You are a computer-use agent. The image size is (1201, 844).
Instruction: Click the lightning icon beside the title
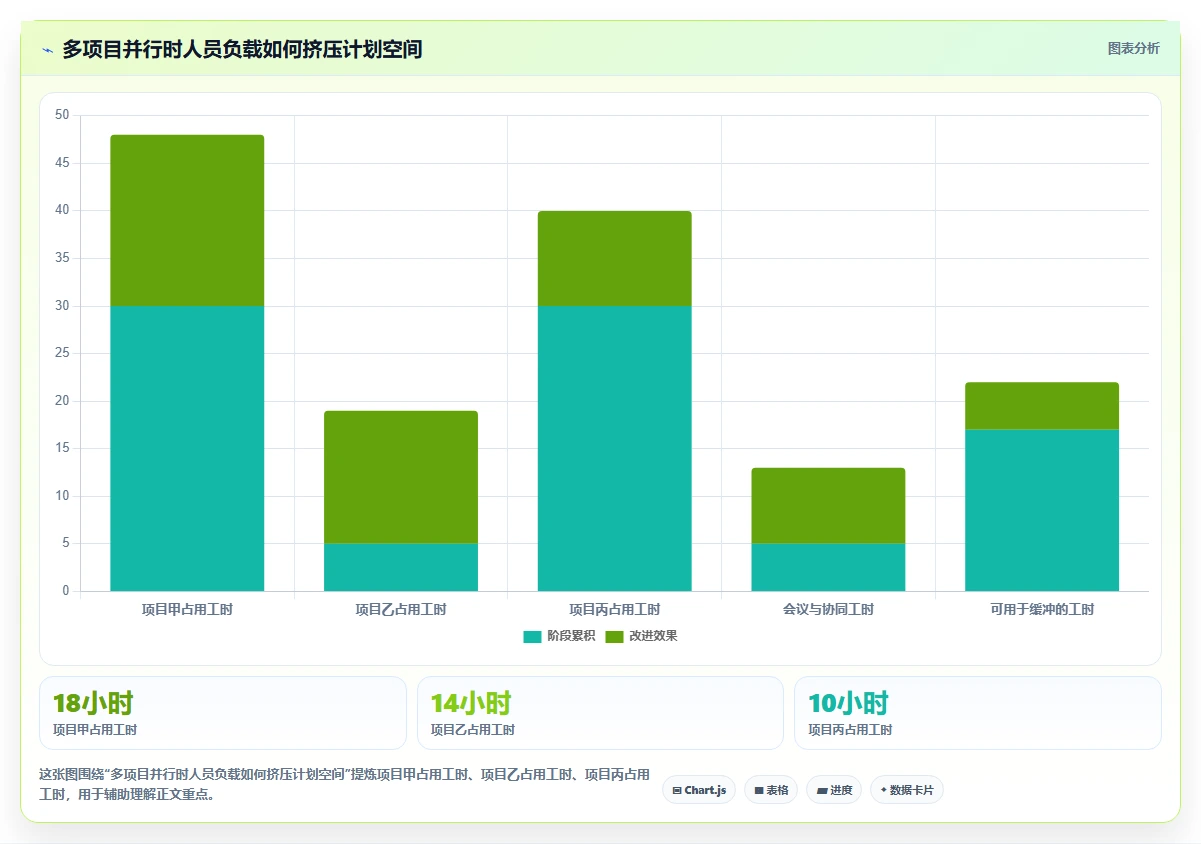click(x=47, y=49)
